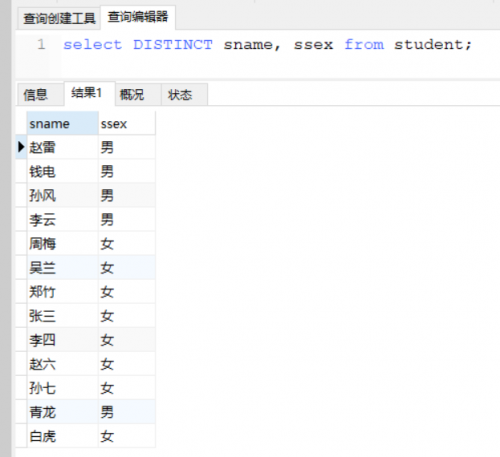The height and width of the screenshot is (457, 500).
Task: Click the 青龙 name cell
Action: coord(62,412)
